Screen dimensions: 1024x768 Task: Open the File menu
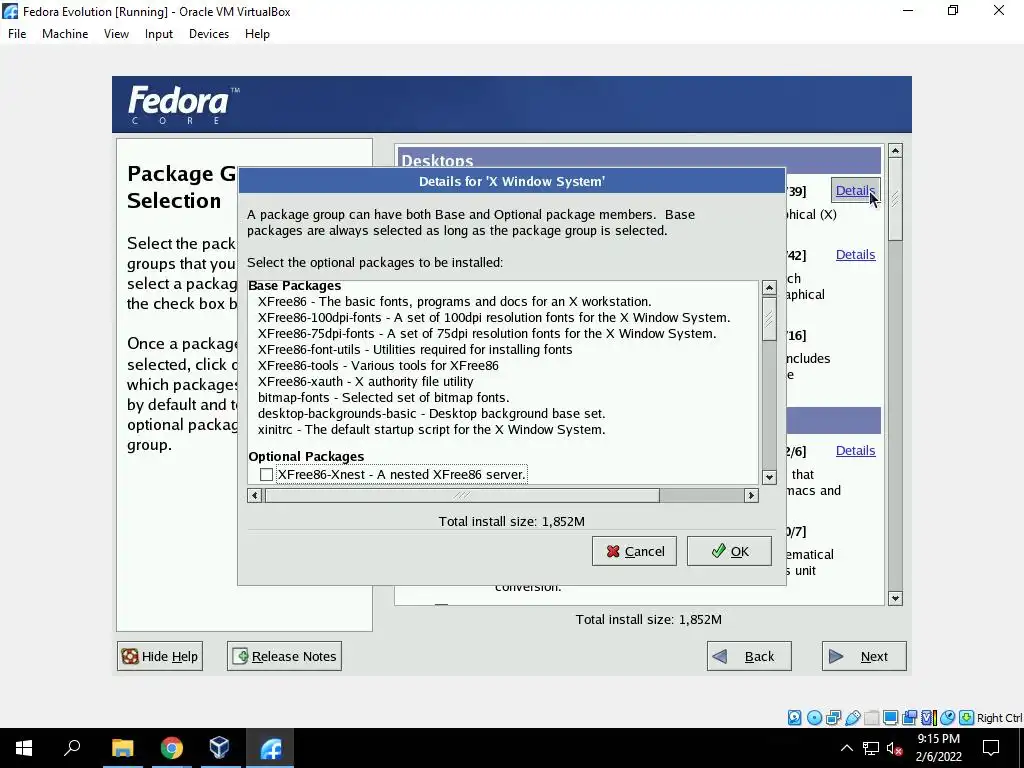[x=17, y=34]
